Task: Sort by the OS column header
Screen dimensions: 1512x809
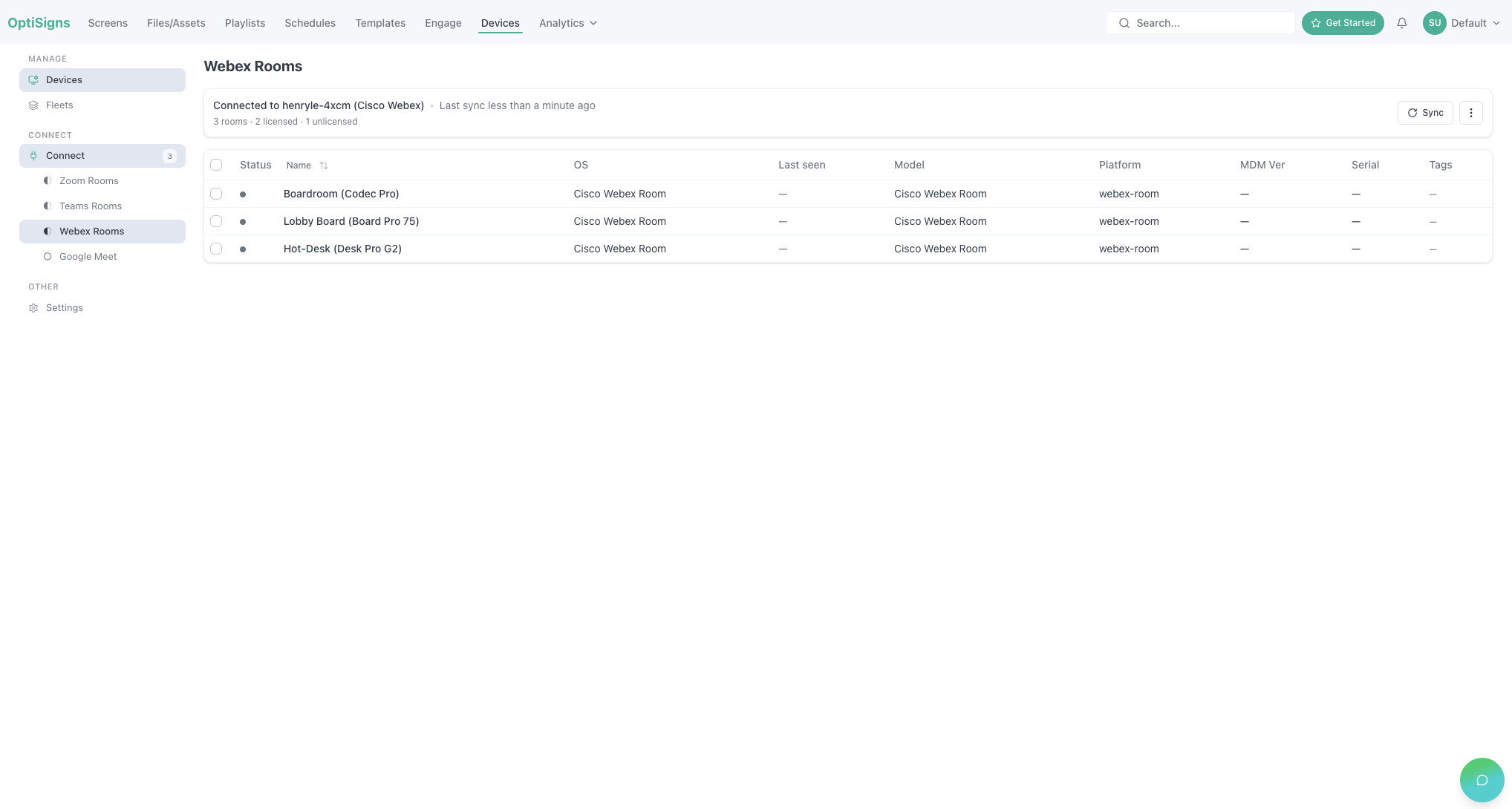Action: click(x=581, y=165)
